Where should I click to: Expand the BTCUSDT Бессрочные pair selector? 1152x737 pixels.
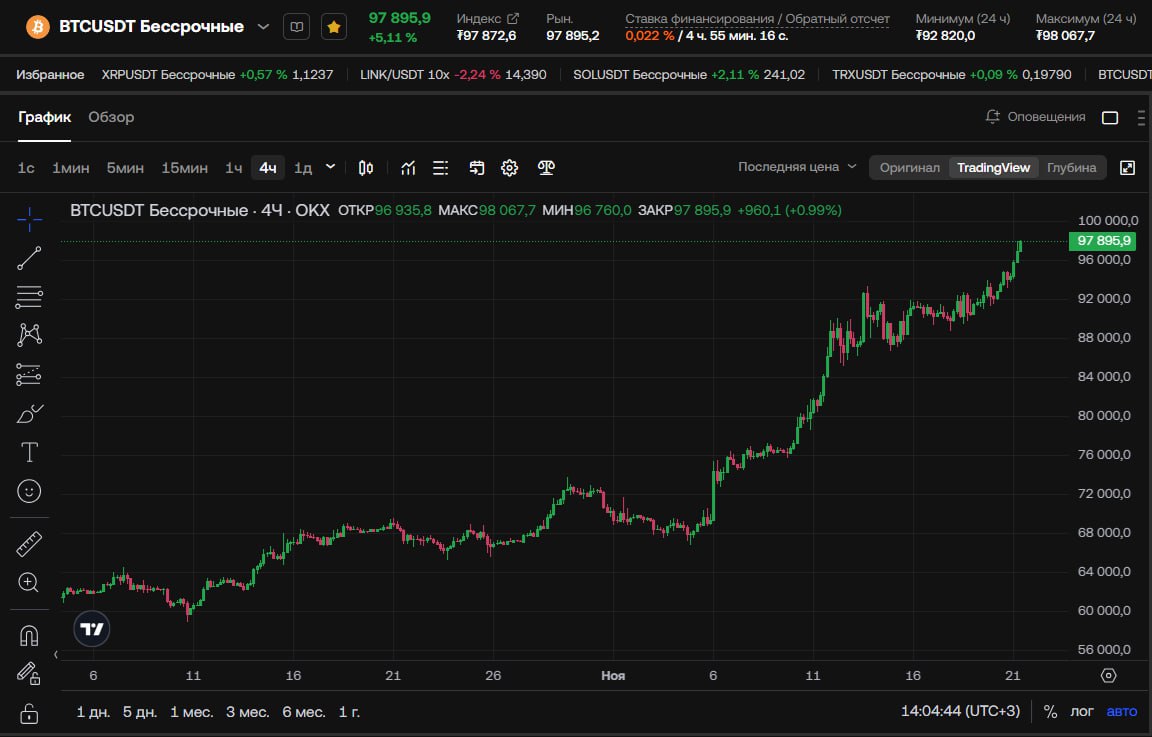click(x=263, y=27)
